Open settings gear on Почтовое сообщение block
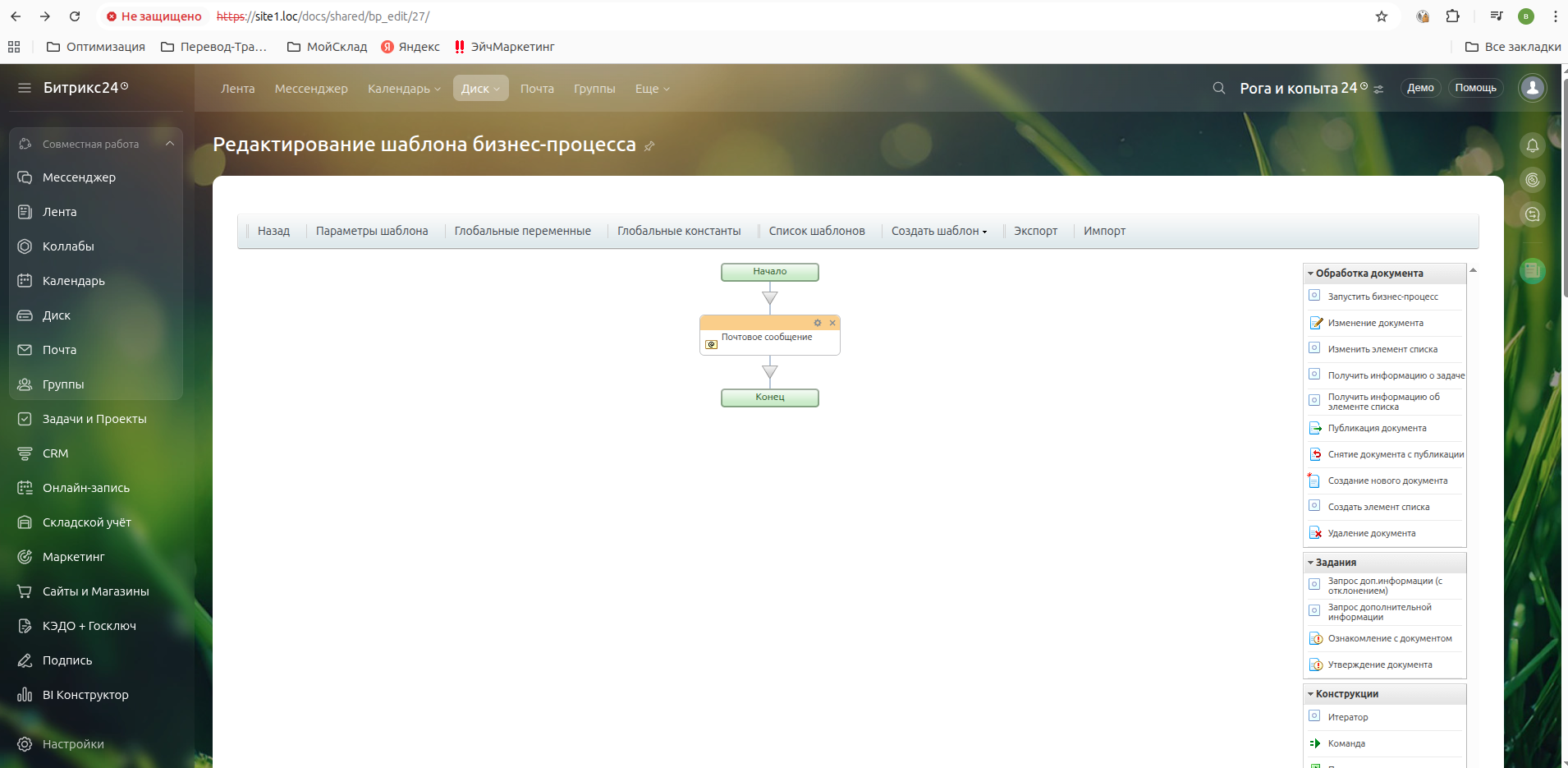Viewport: 1568px width, 768px height. pyautogui.click(x=817, y=323)
